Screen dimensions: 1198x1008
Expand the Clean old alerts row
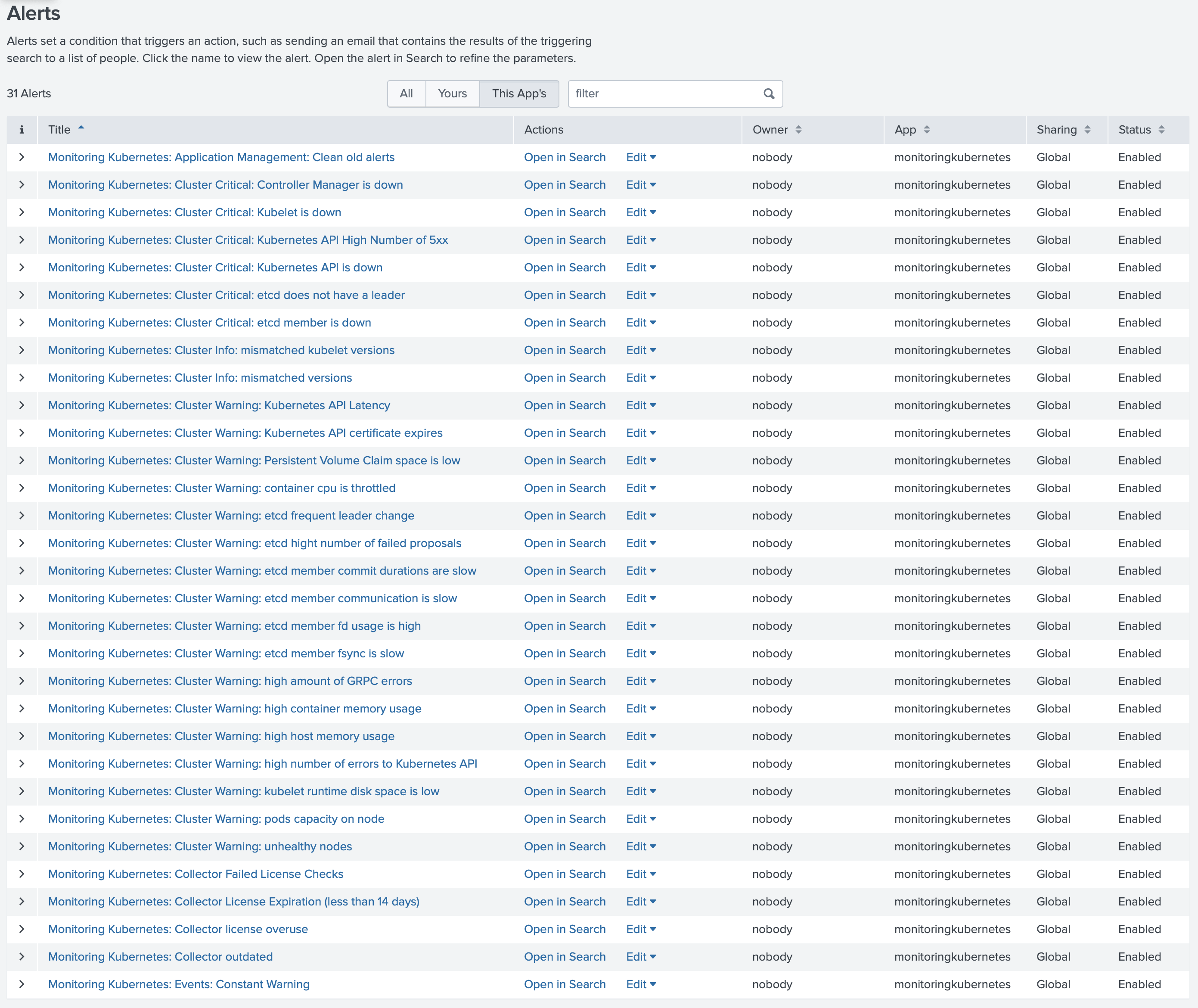22,157
